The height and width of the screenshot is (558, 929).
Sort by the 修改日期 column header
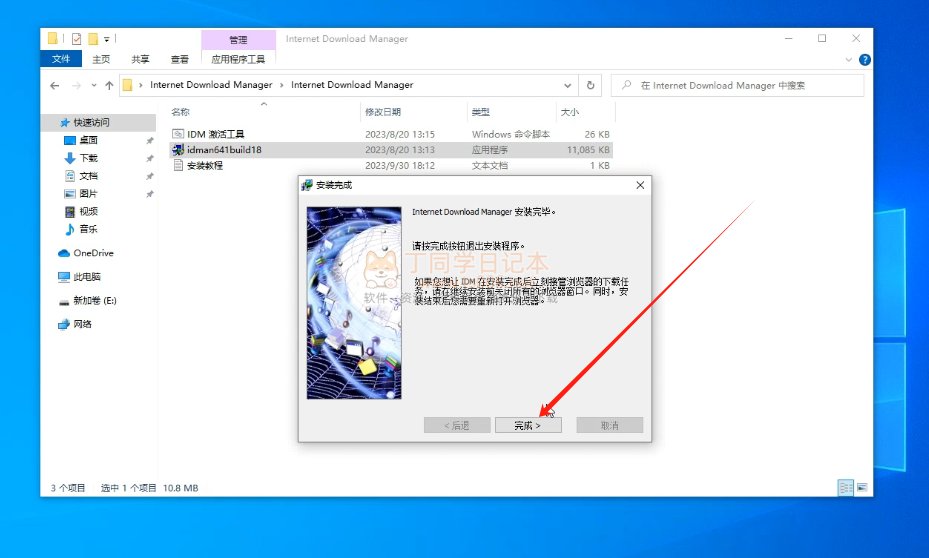pyautogui.click(x=383, y=112)
